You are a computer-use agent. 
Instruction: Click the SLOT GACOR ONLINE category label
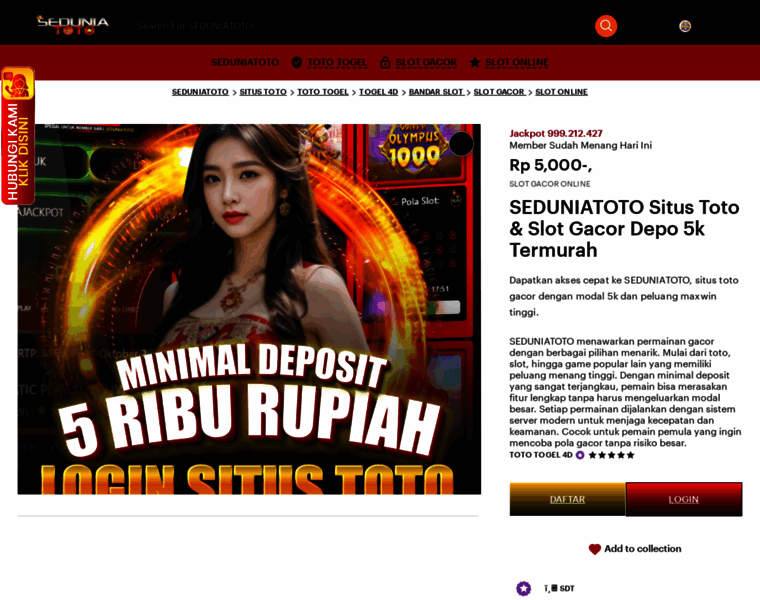(x=550, y=184)
